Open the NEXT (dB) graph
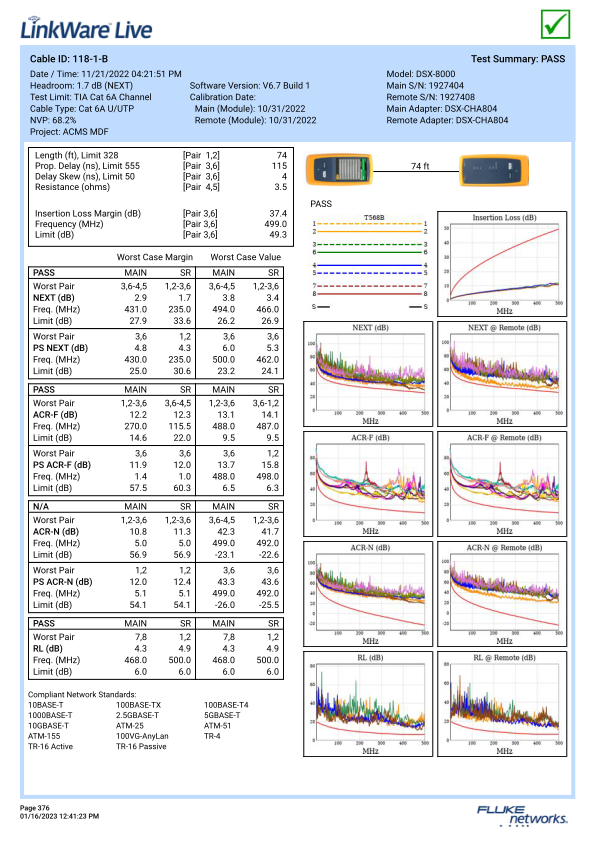The width and height of the screenshot is (595, 841). [368, 374]
